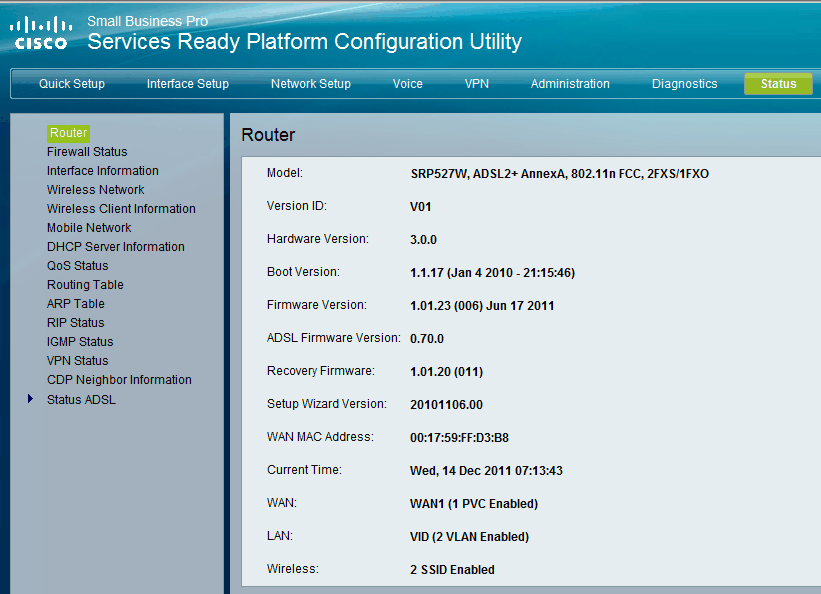Click Version ID value V01
This screenshot has height=594, width=821.
(420, 207)
